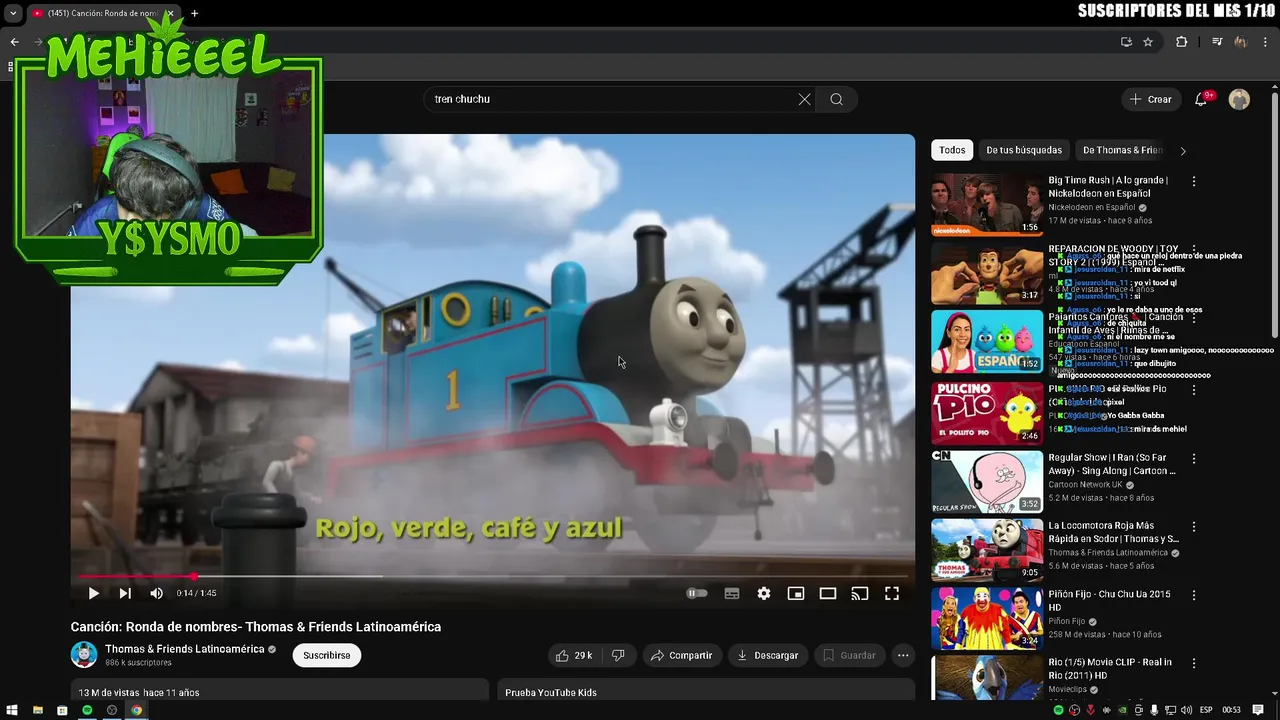Subscribe with the Suscribirse button
The image size is (1280, 720).
tap(327, 655)
